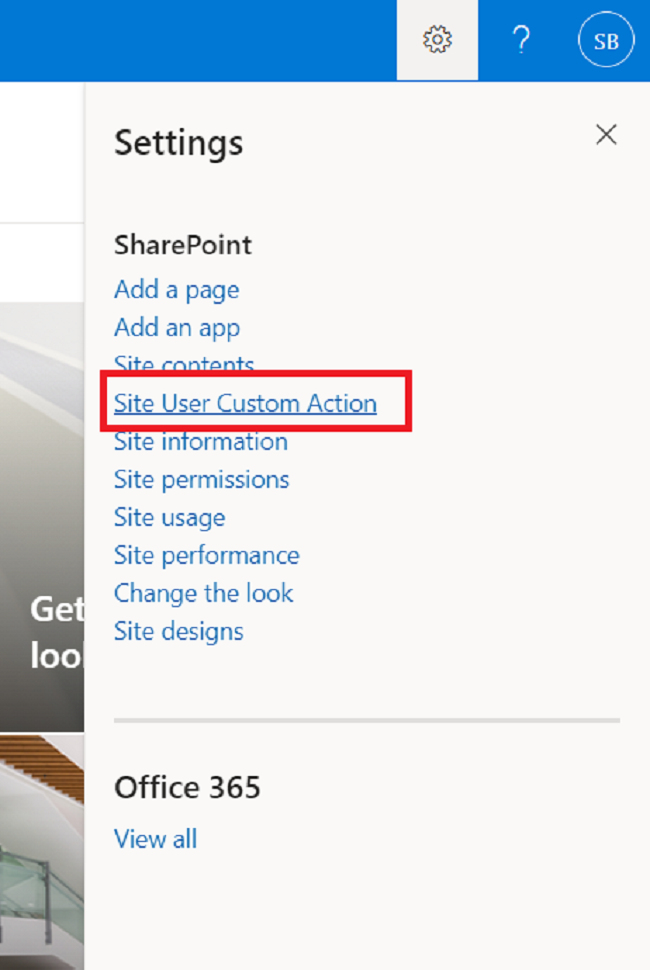The width and height of the screenshot is (650, 970).
Task: Open Change the look
Action: click(x=203, y=594)
